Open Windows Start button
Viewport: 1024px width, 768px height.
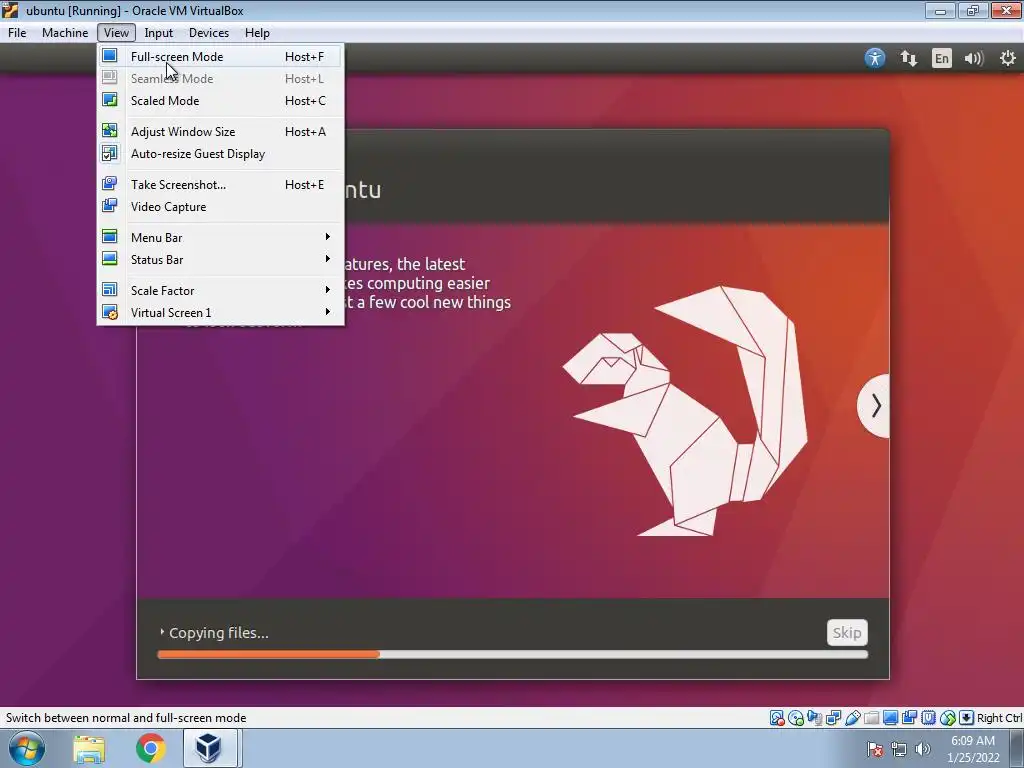pos(27,748)
